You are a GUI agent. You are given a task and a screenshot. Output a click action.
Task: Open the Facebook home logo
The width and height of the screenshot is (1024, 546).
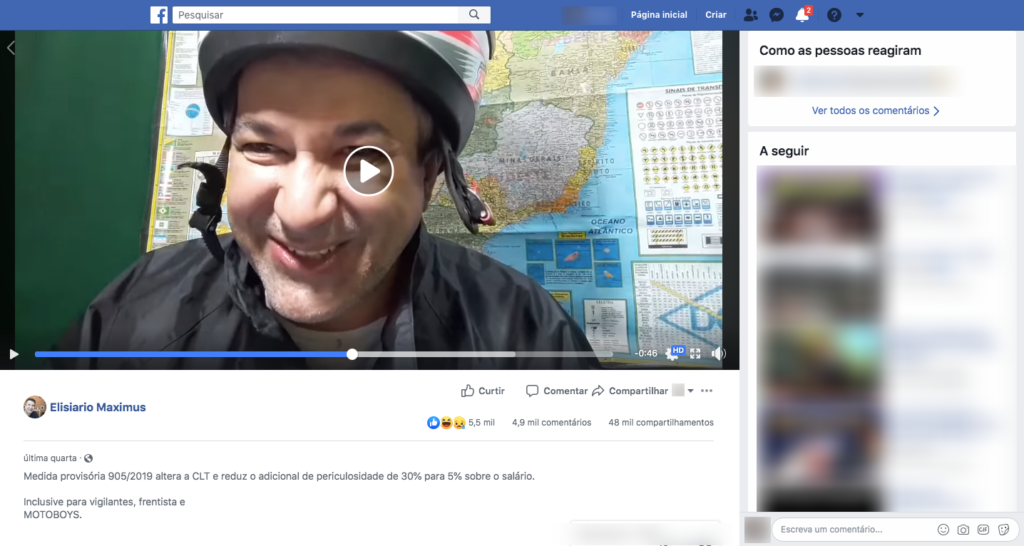tap(159, 15)
